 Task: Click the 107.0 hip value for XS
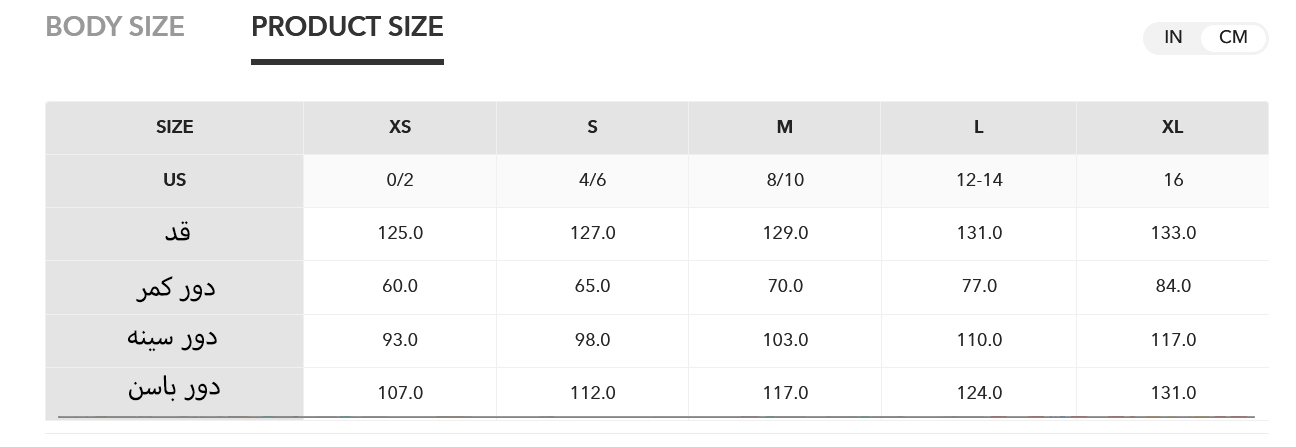pos(400,393)
